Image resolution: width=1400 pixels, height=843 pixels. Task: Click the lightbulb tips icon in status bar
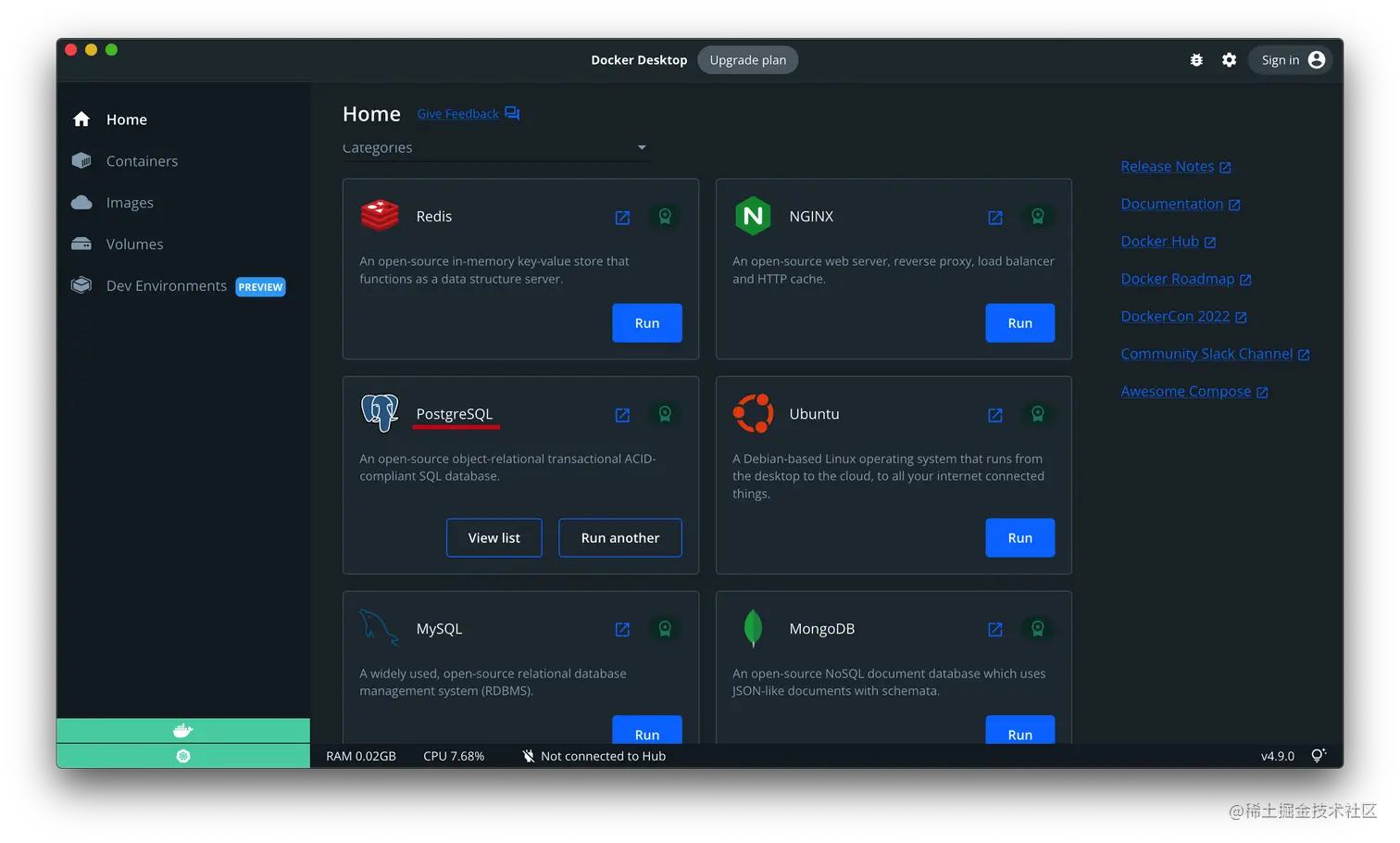1319,756
